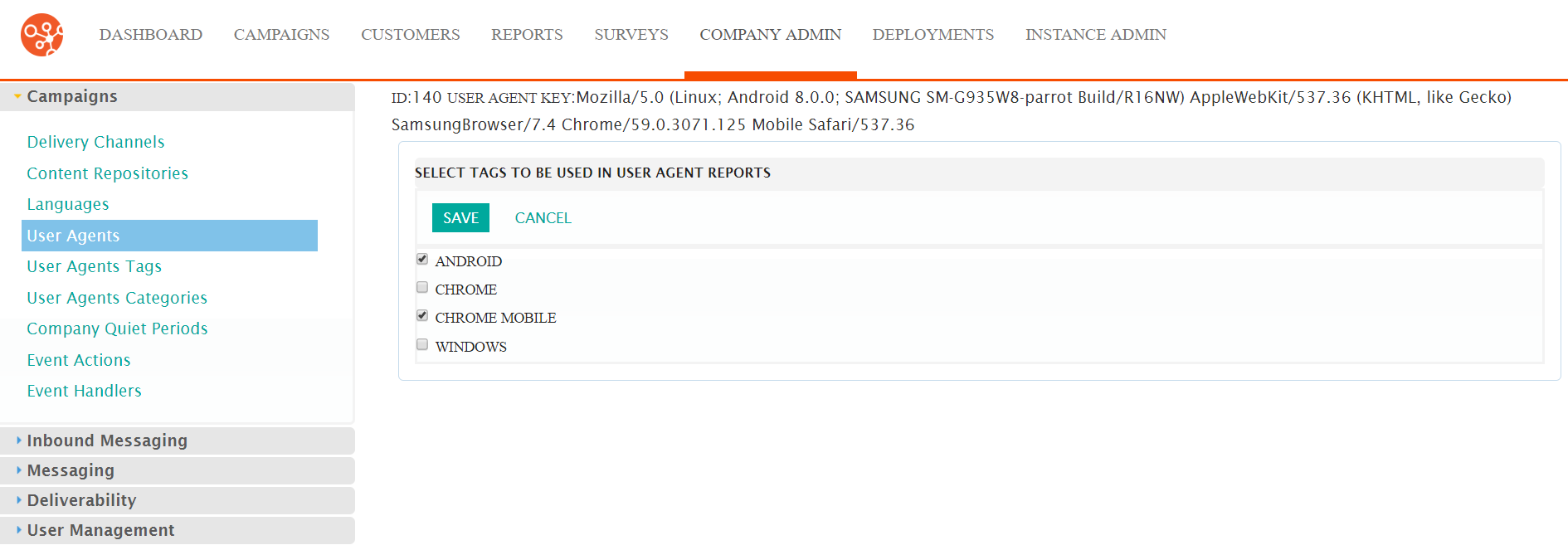The image size is (1568, 550).
Task: Expand the Inbound Messaging section
Action: pyautogui.click(x=178, y=441)
